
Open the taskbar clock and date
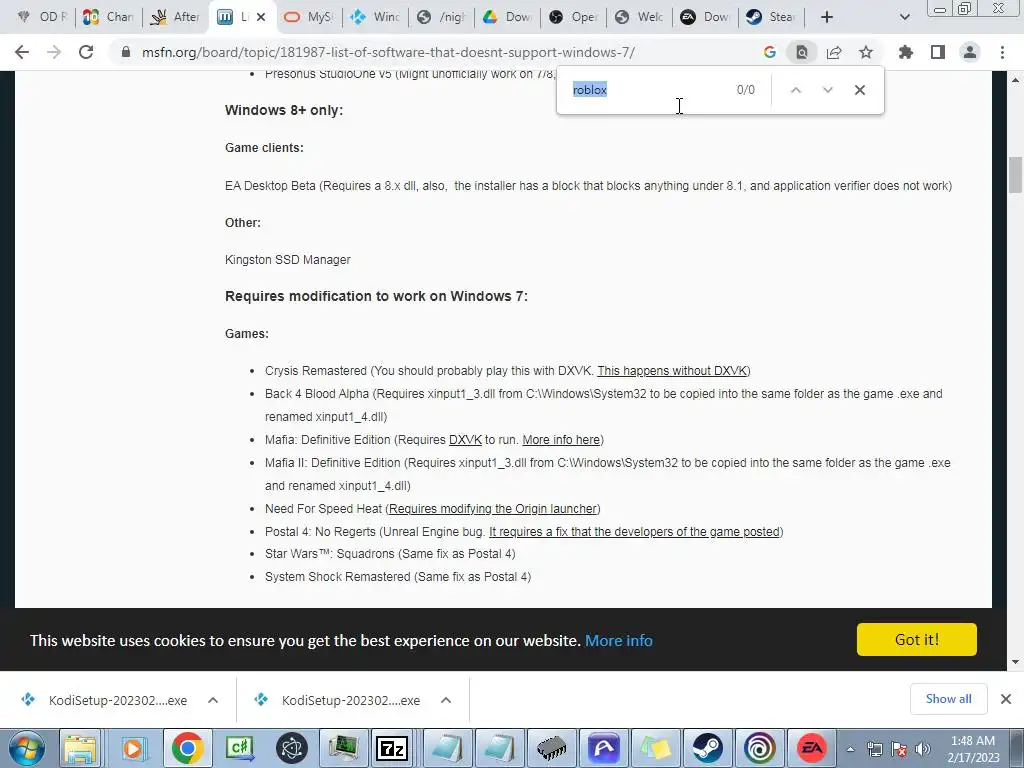pyautogui.click(x=973, y=749)
